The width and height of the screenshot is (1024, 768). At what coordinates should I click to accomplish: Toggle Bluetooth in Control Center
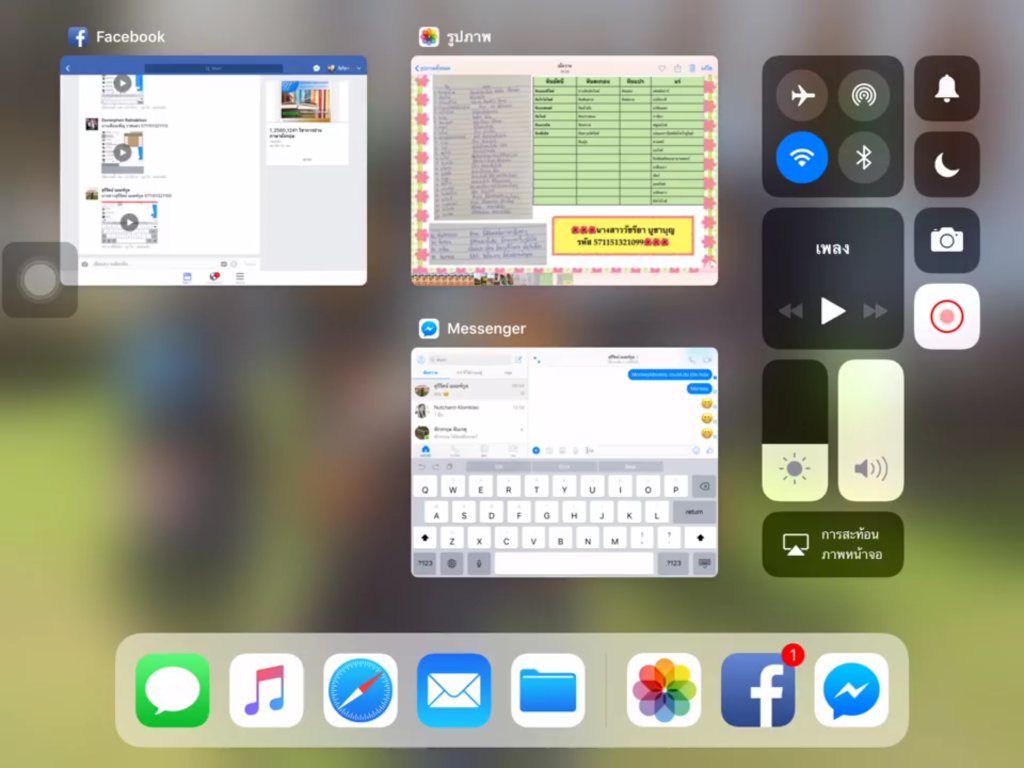(864, 157)
